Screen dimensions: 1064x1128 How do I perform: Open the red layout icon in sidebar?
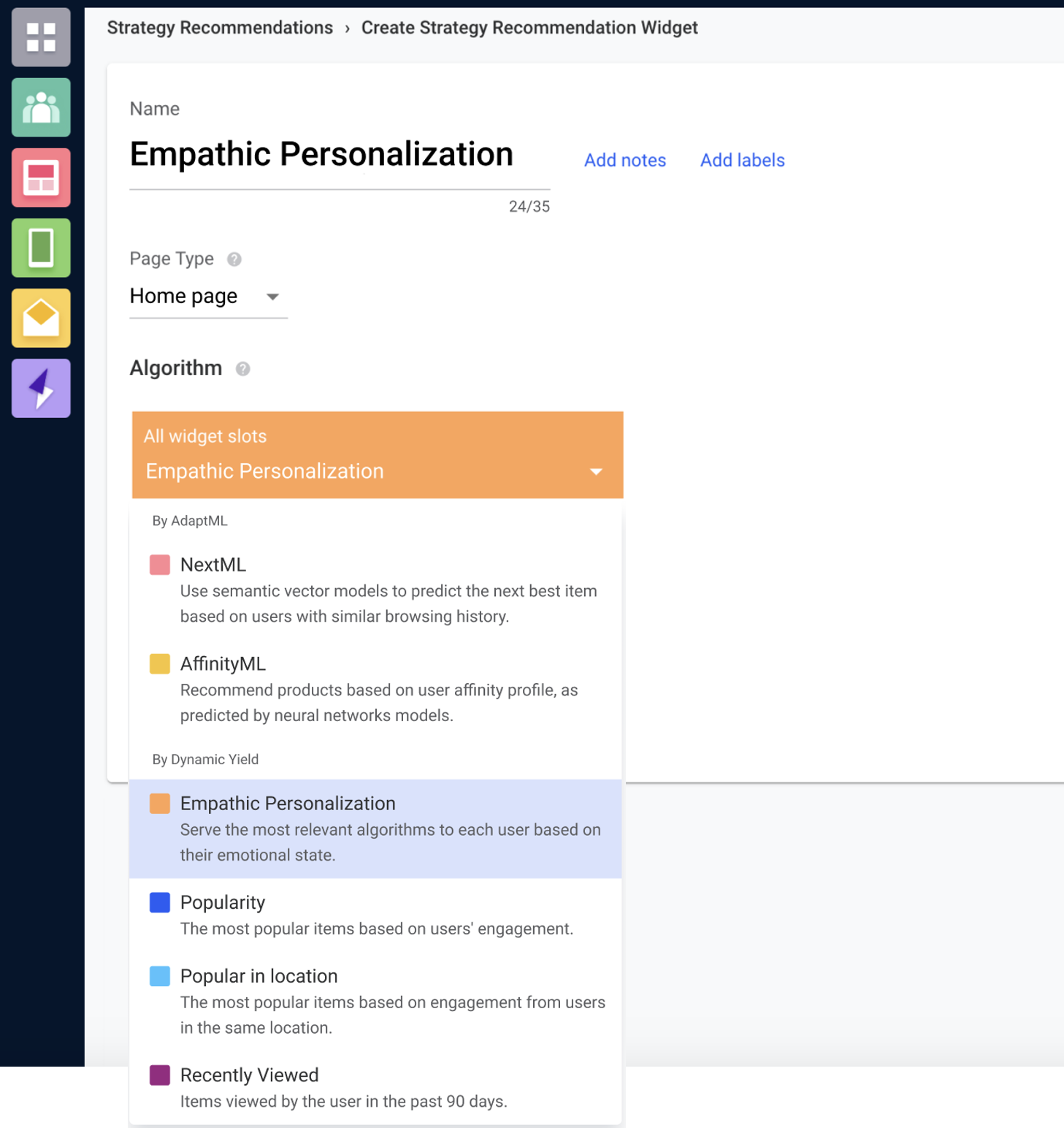[x=41, y=178]
